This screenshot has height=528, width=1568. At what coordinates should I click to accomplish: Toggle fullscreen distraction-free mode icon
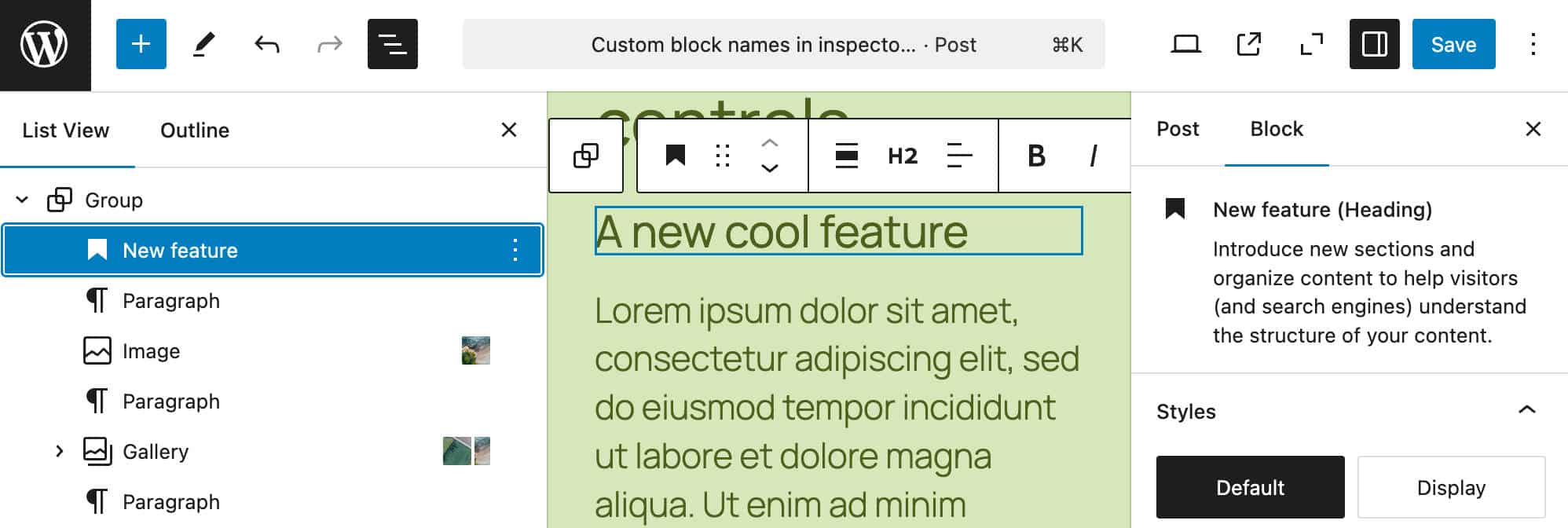1311,44
